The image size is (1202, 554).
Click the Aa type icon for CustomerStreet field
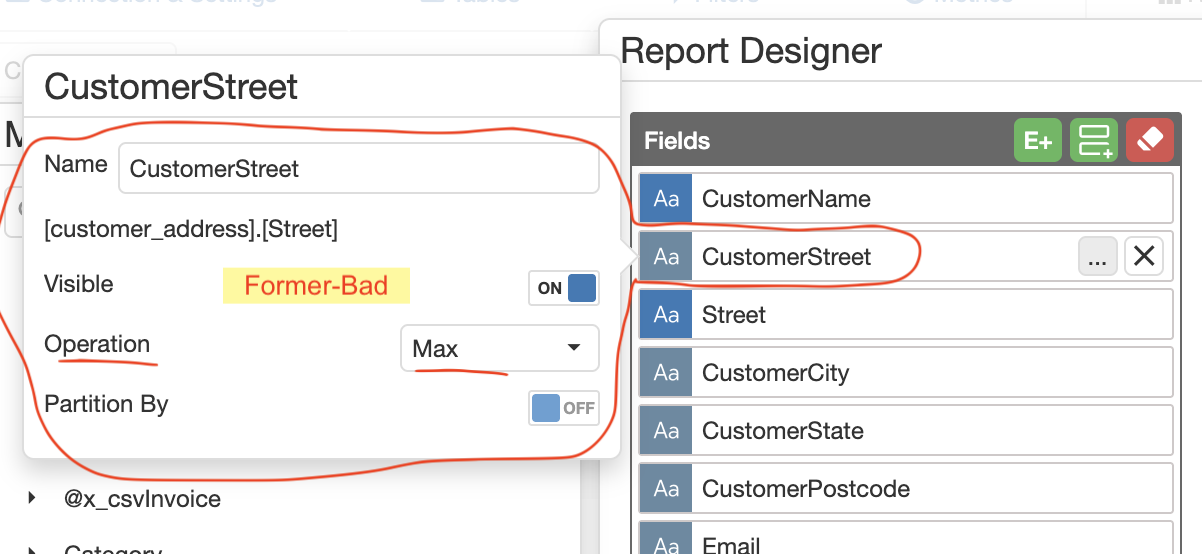(x=666, y=257)
